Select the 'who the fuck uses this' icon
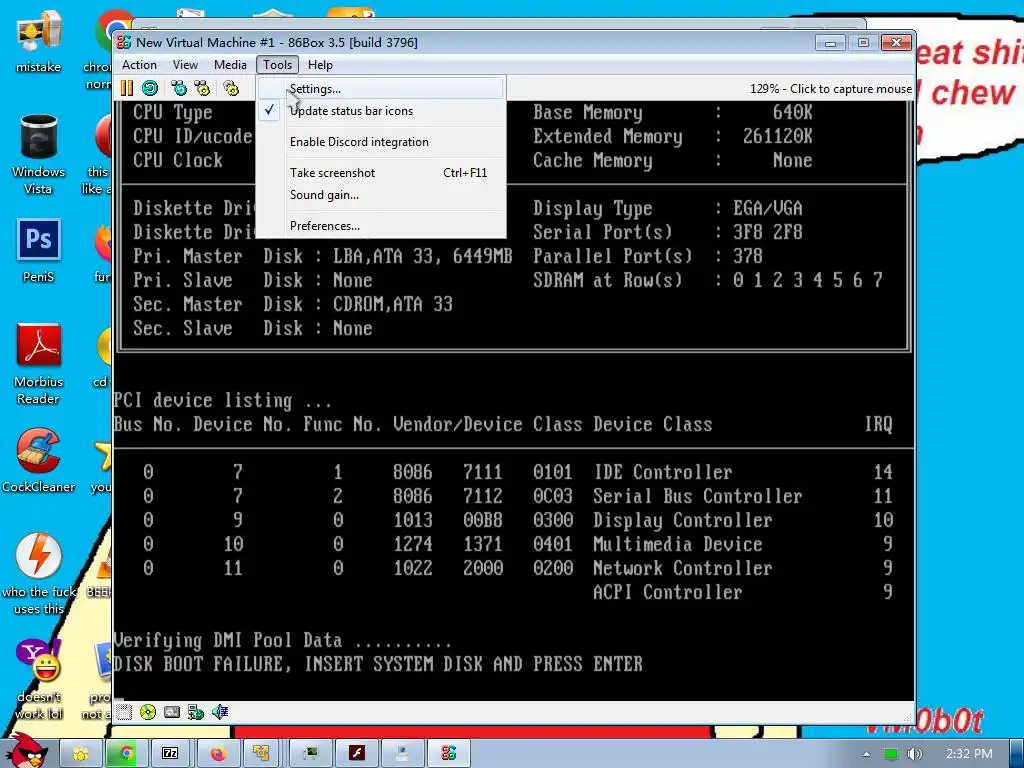Image resolution: width=1024 pixels, height=768 pixels. pyautogui.click(x=39, y=575)
